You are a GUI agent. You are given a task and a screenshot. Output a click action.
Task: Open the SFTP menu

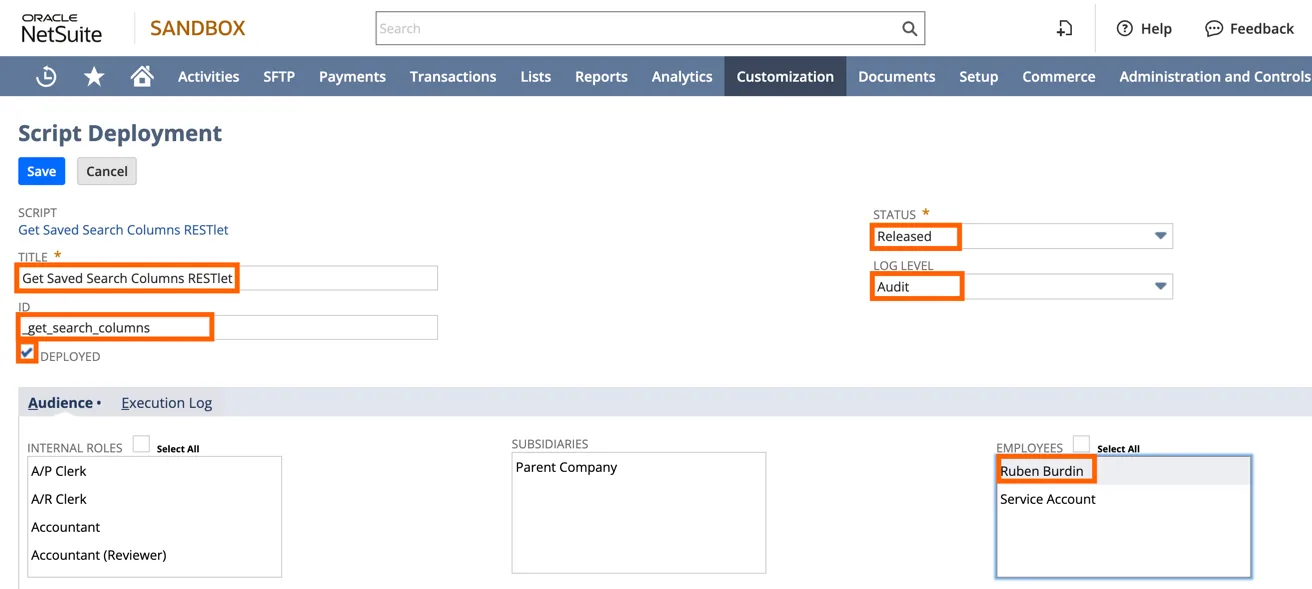click(x=279, y=76)
